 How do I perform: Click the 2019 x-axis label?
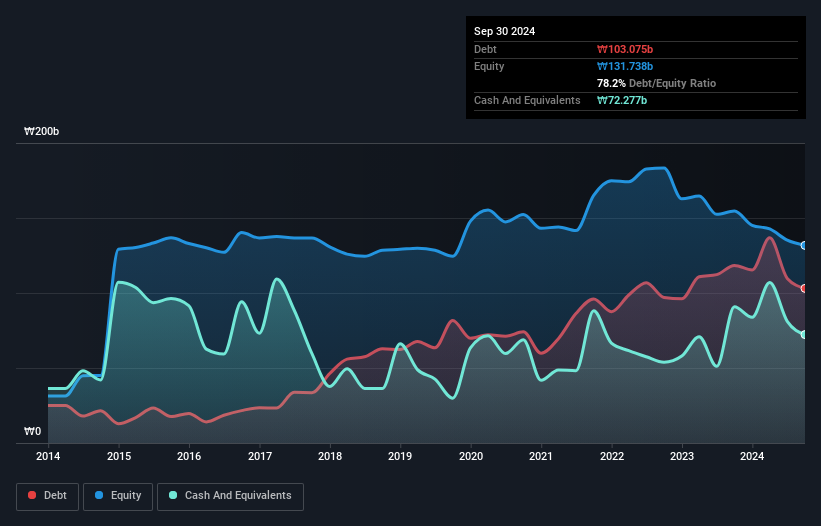tap(400, 456)
